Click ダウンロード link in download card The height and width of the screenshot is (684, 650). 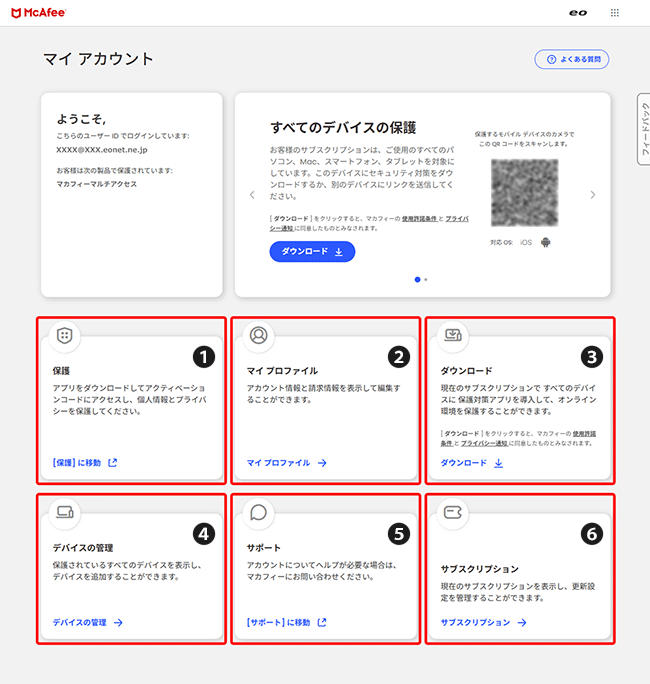click(463, 463)
